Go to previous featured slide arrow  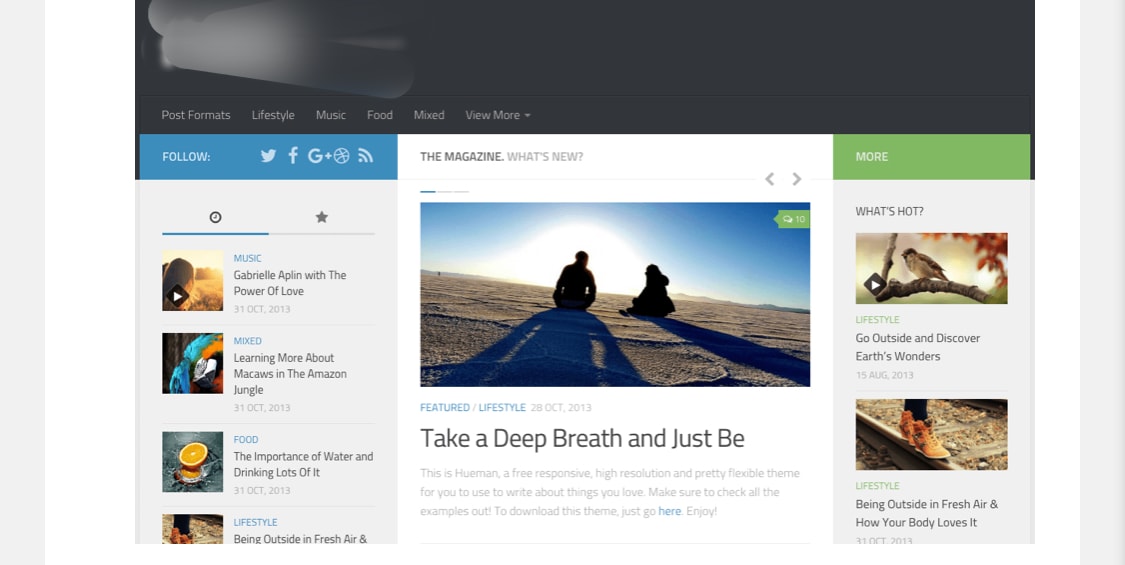[769, 179]
